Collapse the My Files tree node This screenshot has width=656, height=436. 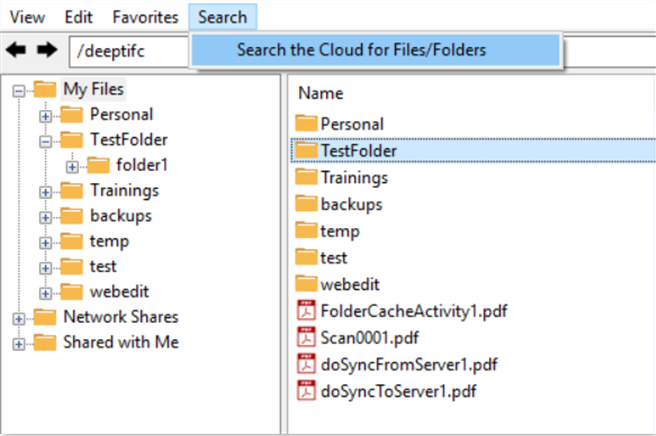point(18,91)
